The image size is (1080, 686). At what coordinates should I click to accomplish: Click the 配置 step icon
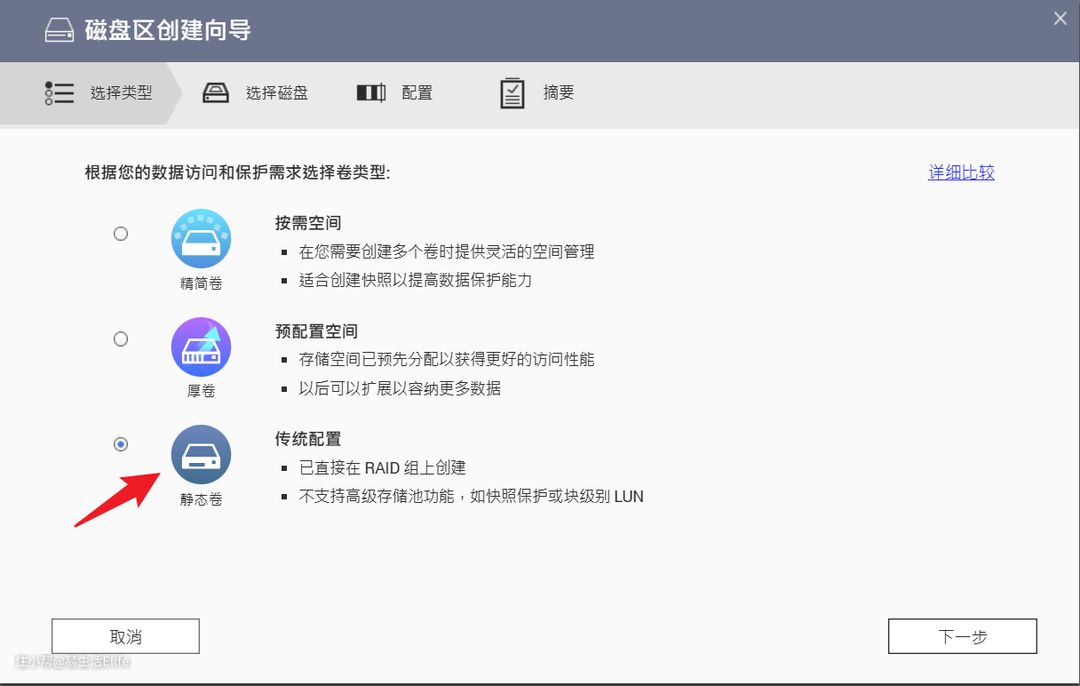371,93
